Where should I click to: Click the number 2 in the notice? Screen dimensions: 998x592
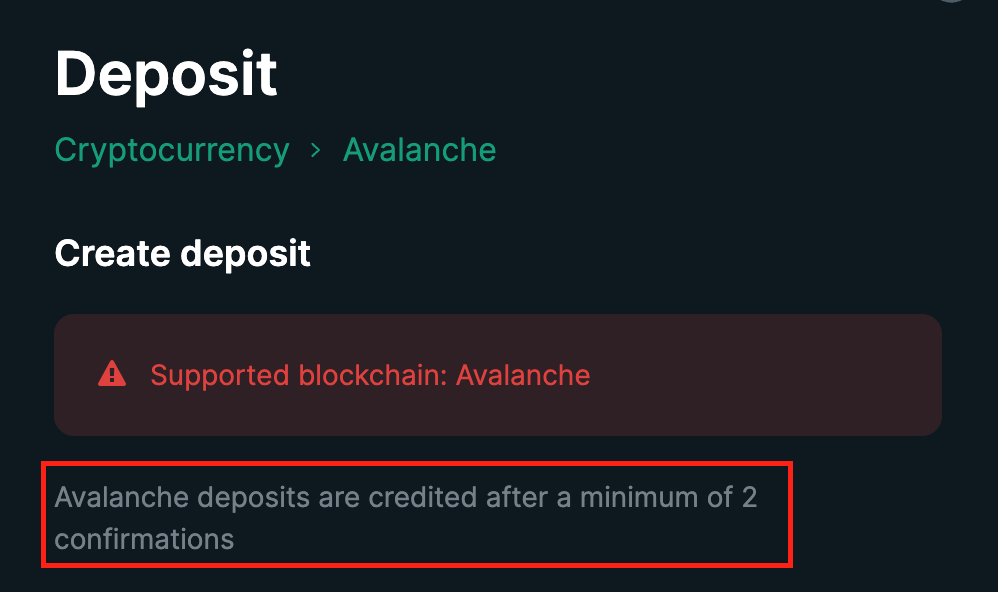click(x=749, y=497)
